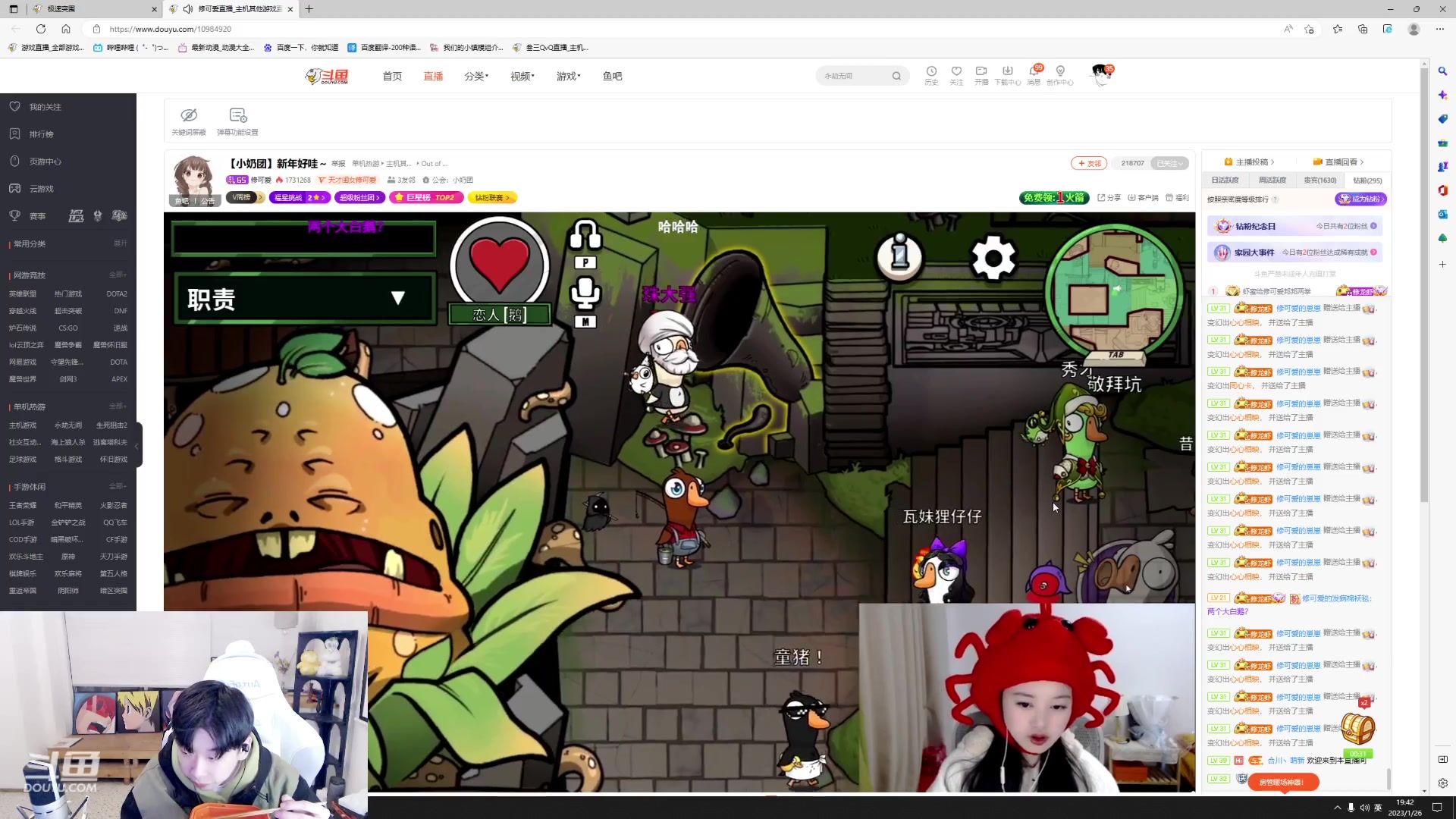Open 分类 dropdown in navigation
1456x819 pixels.
(x=476, y=76)
